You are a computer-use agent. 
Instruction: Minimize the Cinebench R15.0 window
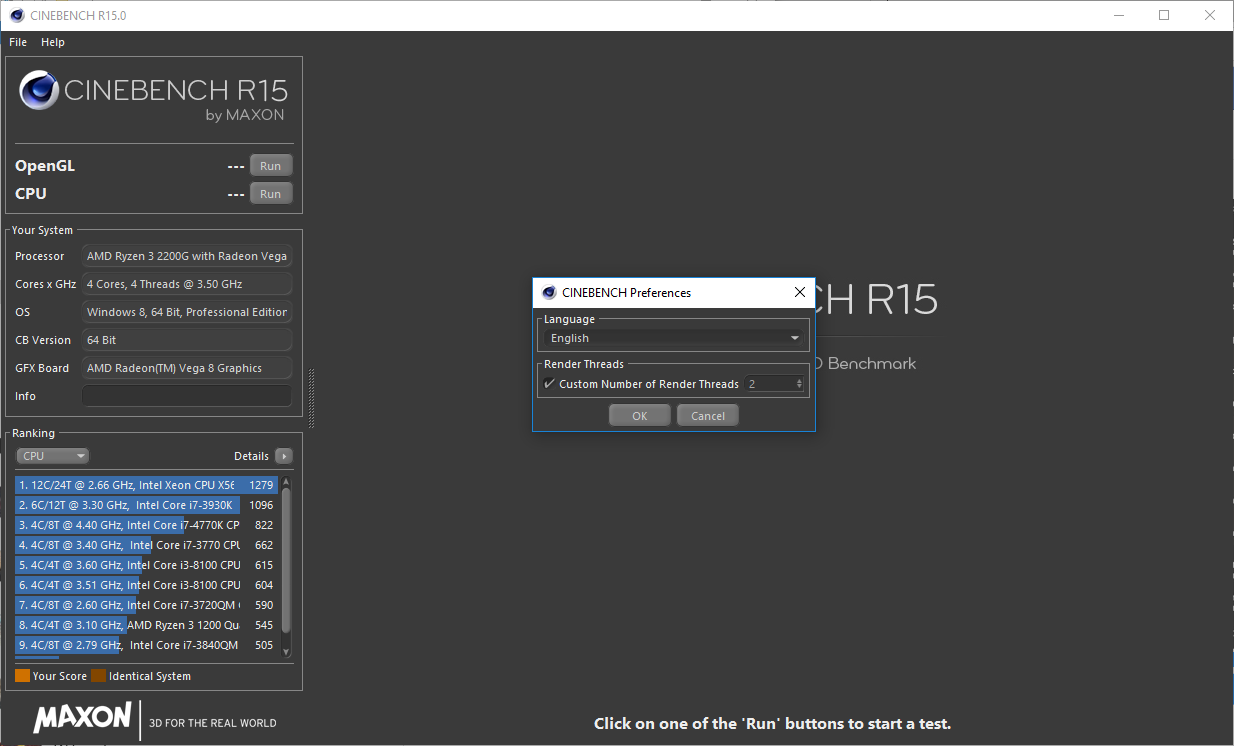pos(1118,15)
